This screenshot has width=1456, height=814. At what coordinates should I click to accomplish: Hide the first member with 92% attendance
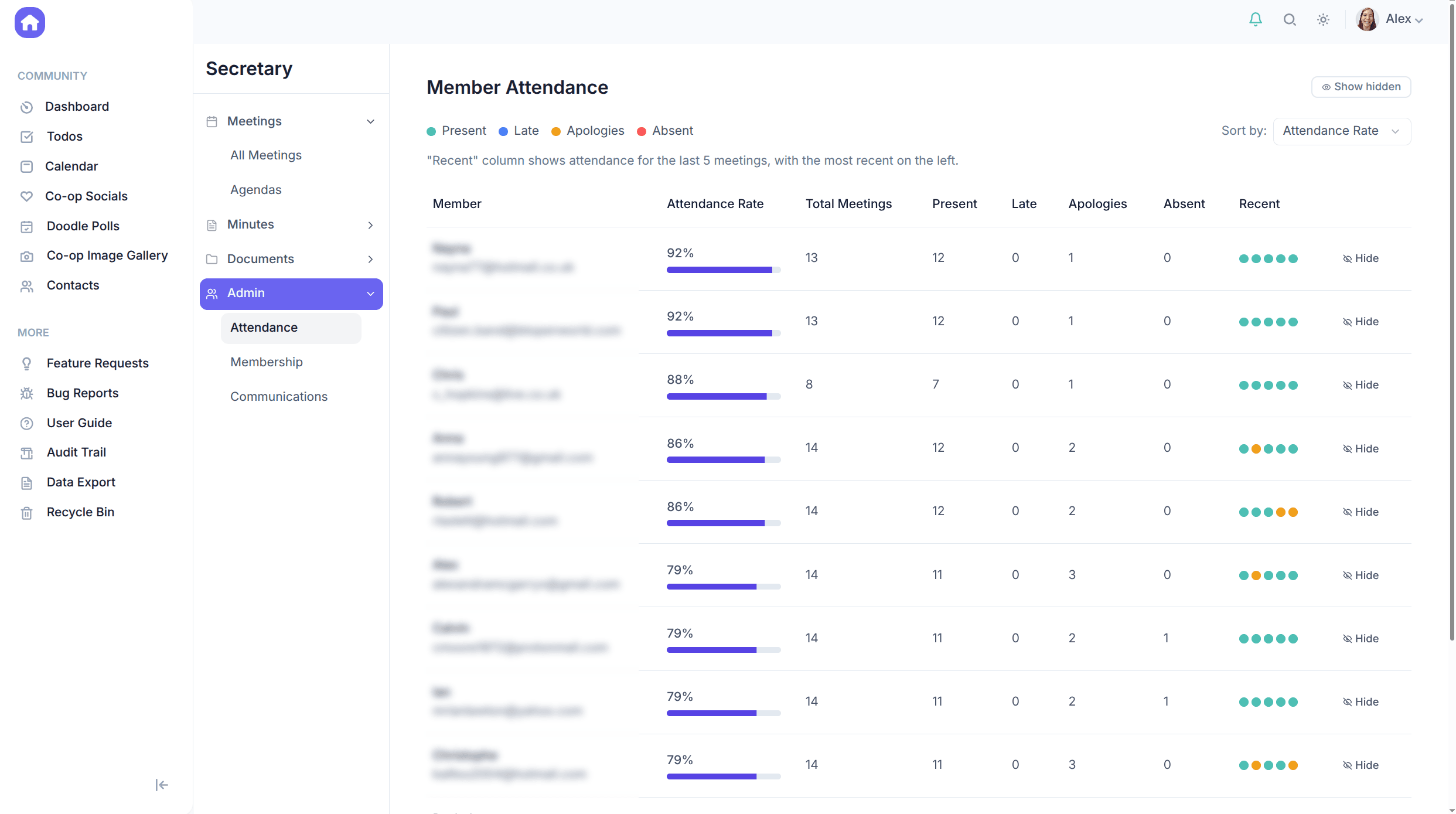(1362, 258)
